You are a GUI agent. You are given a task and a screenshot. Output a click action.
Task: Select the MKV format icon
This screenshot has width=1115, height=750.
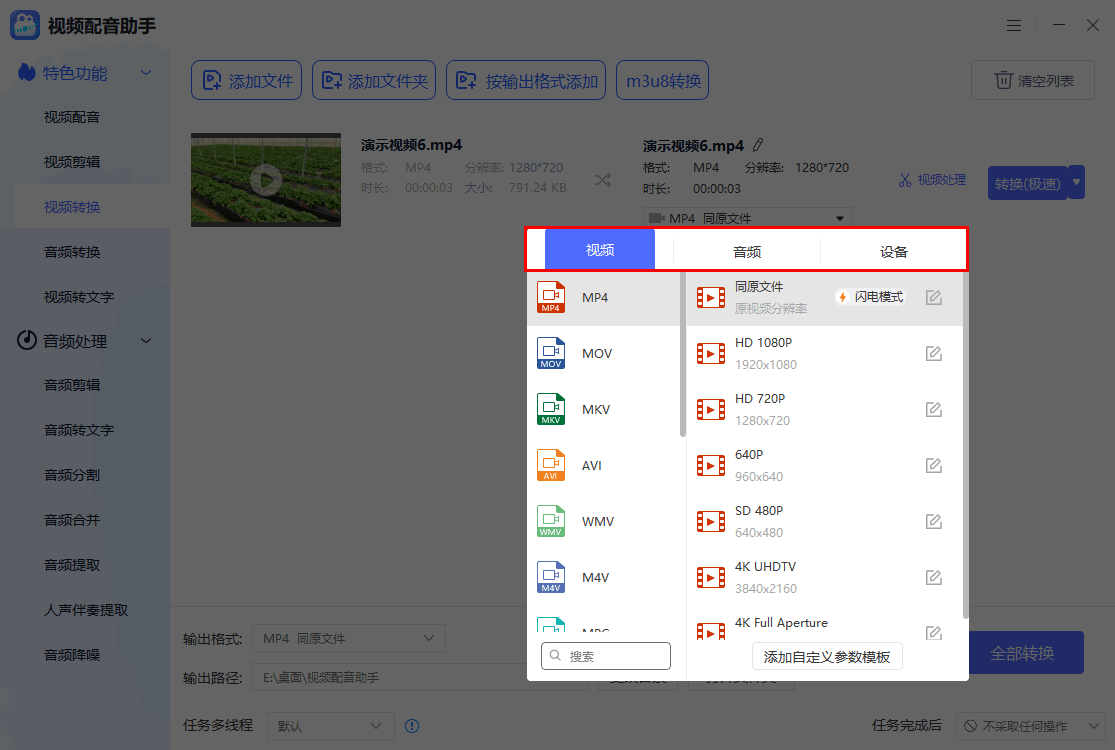[x=551, y=409]
